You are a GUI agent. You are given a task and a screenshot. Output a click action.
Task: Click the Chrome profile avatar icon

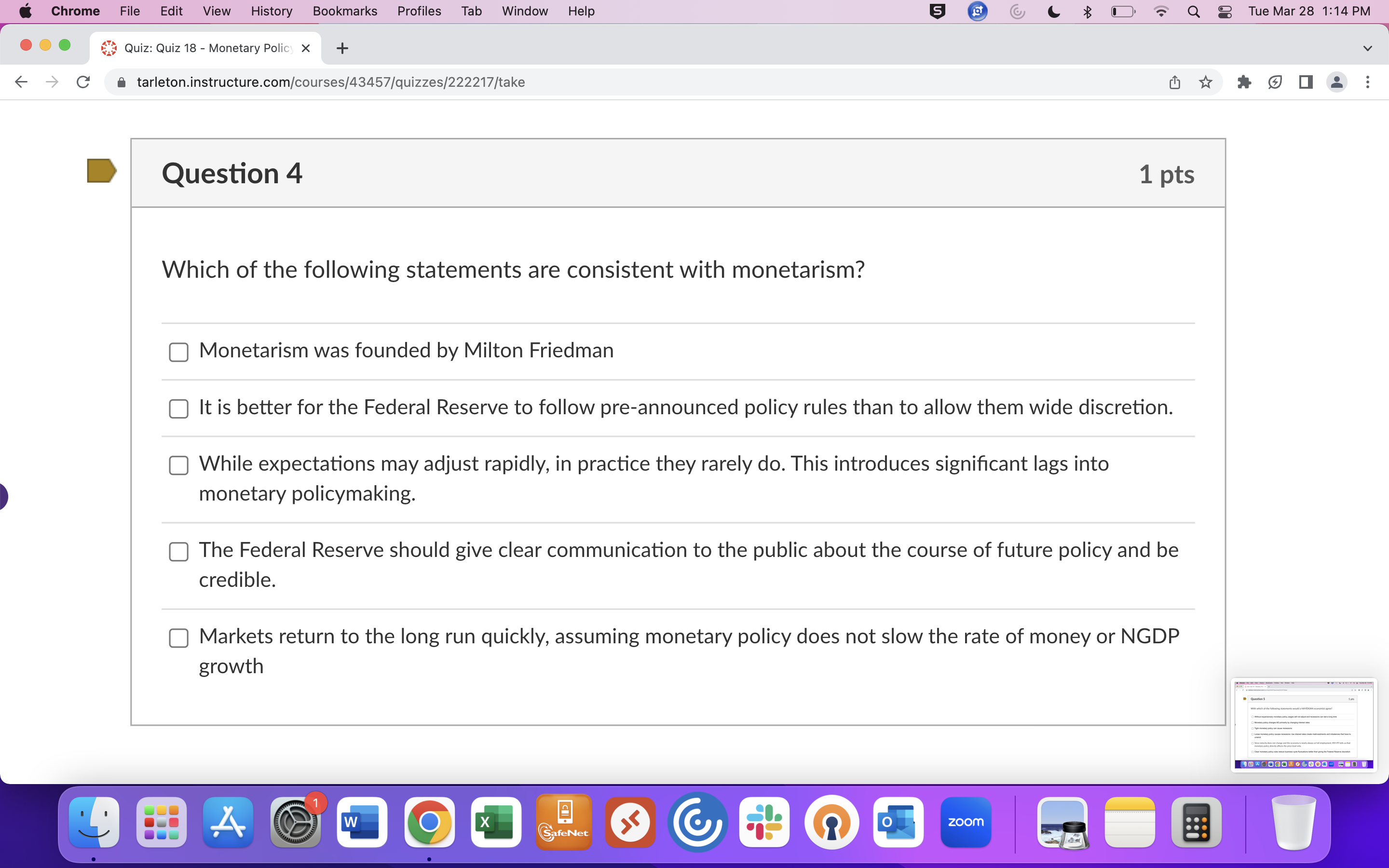pos(1337,82)
